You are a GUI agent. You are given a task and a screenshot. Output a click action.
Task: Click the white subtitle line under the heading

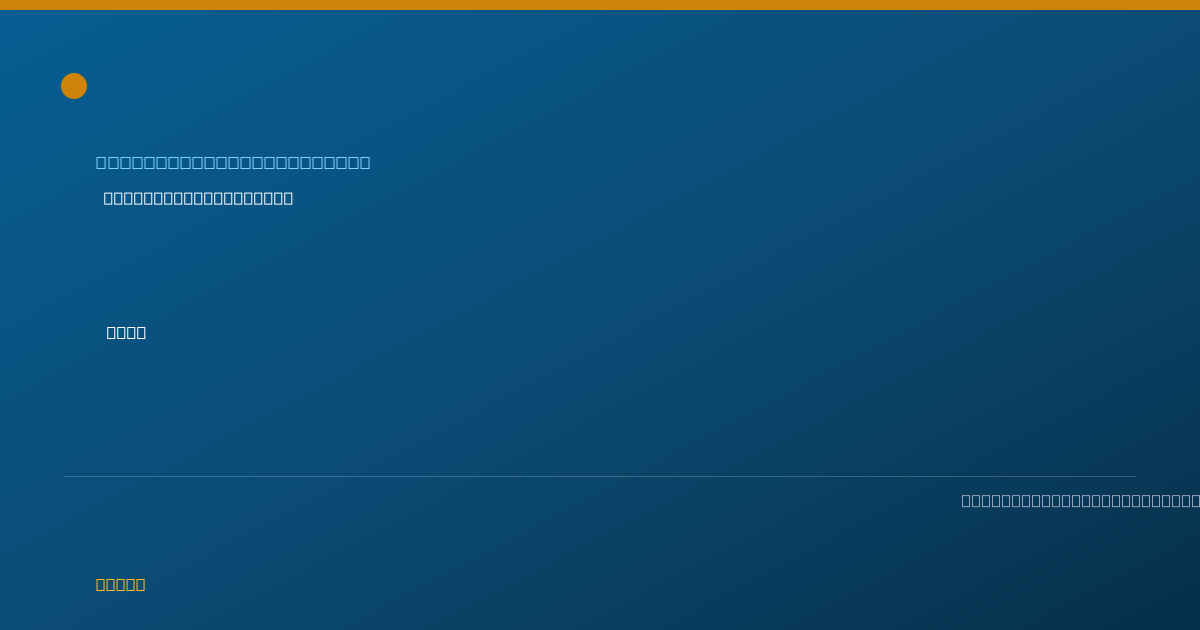click(x=198, y=198)
